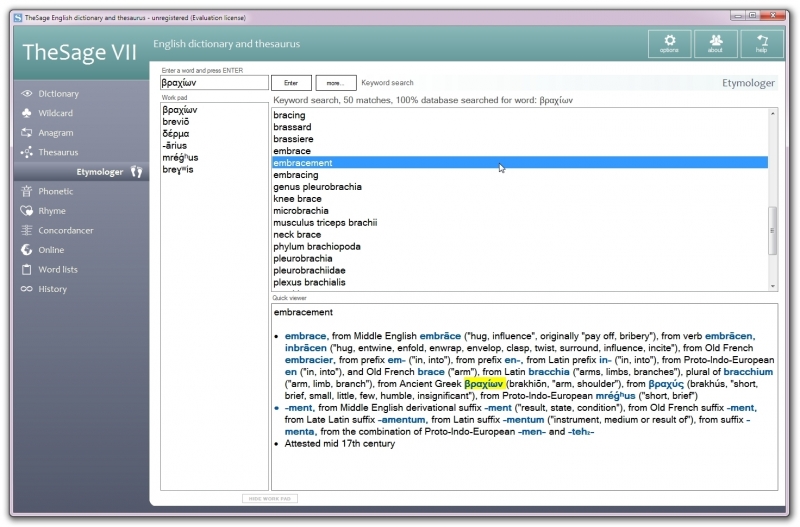The image size is (800, 527).
Task: Select 'microbrachia' result
Action: pyautogui.click(x=519, y=211)
